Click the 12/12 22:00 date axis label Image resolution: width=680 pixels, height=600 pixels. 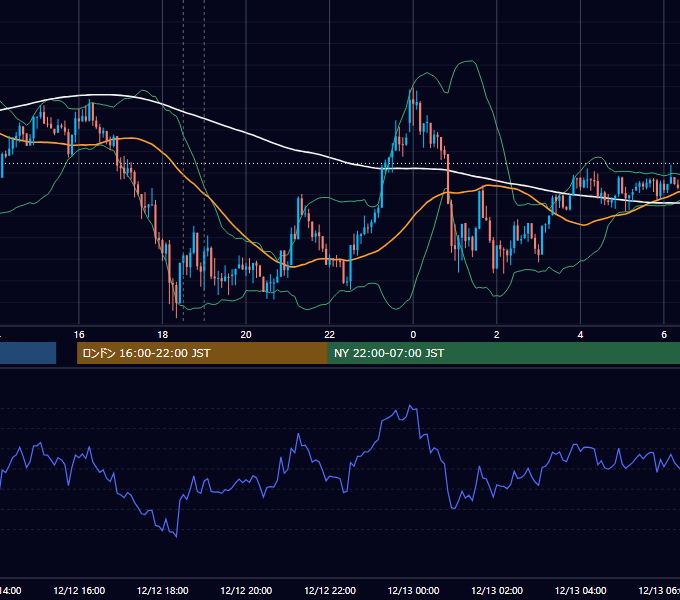(330, 590)
